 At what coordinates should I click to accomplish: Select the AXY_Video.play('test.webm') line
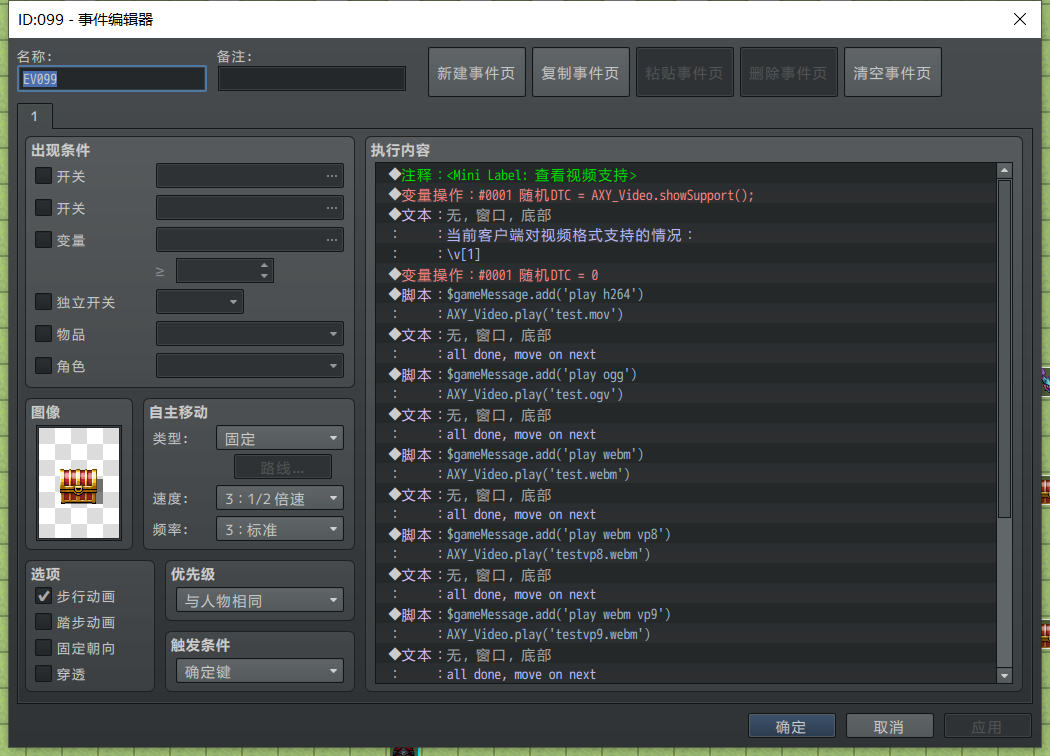click(686, 475)
